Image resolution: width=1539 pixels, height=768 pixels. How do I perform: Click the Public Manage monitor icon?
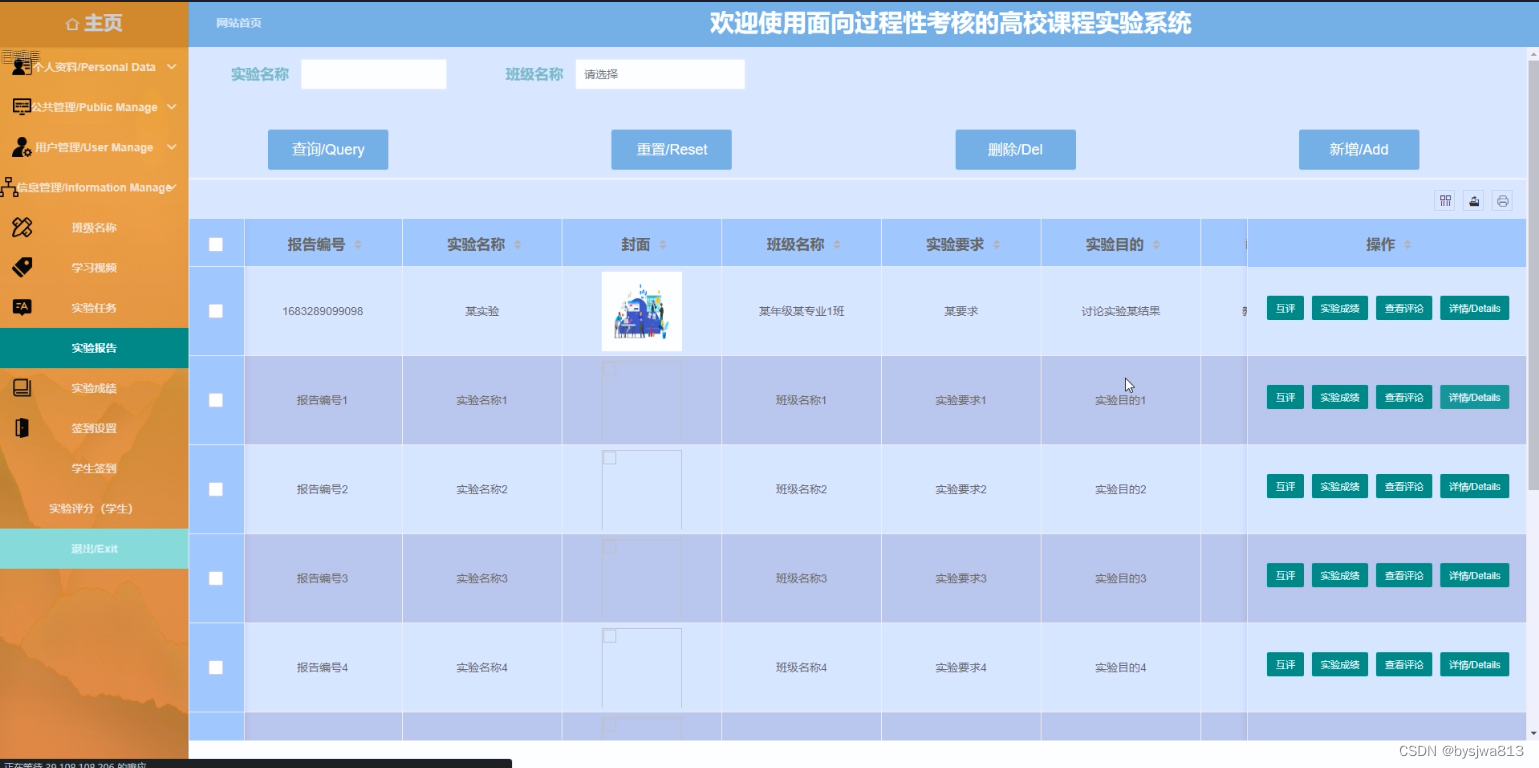coord(21,107)
